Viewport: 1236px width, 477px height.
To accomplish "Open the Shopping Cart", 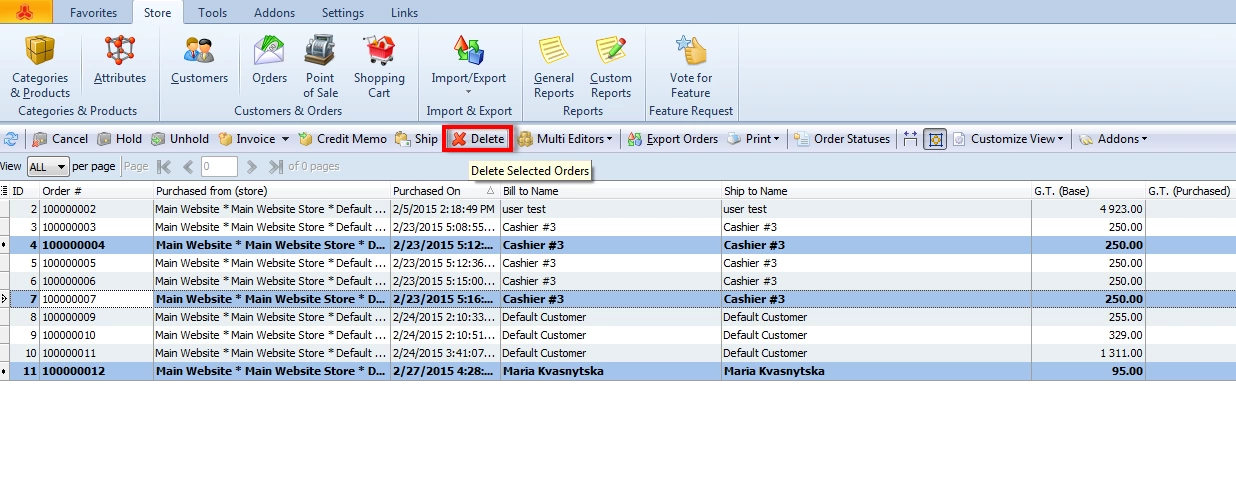I will 379,66.
